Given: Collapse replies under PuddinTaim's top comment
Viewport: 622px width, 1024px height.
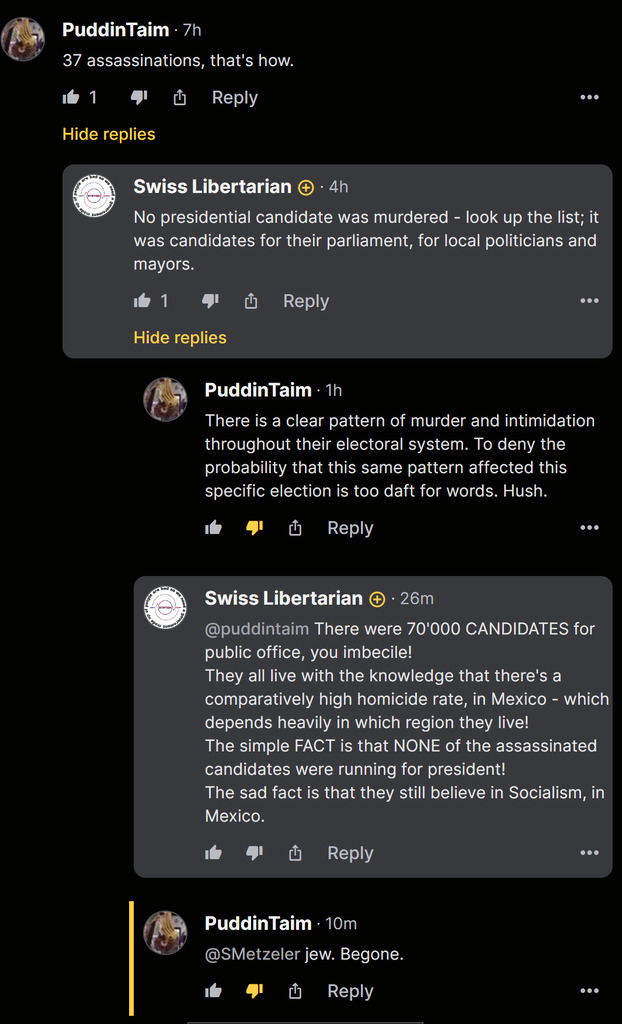Looking at the screenshot, I should pos(109,134).
